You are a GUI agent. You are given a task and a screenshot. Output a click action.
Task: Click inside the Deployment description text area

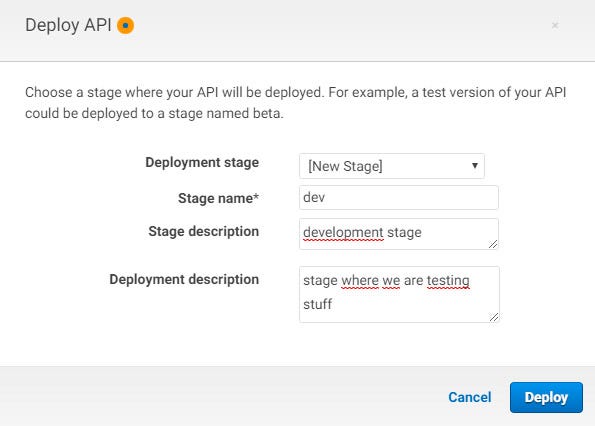399,294
